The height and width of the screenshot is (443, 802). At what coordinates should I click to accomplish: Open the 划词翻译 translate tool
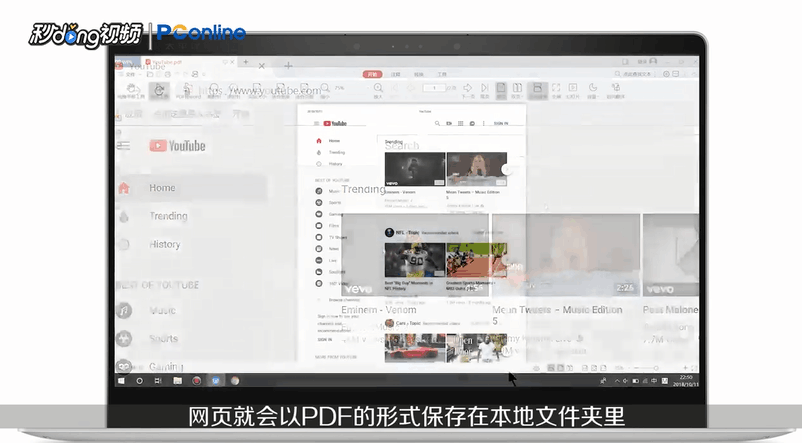click(x=615, y=91)
